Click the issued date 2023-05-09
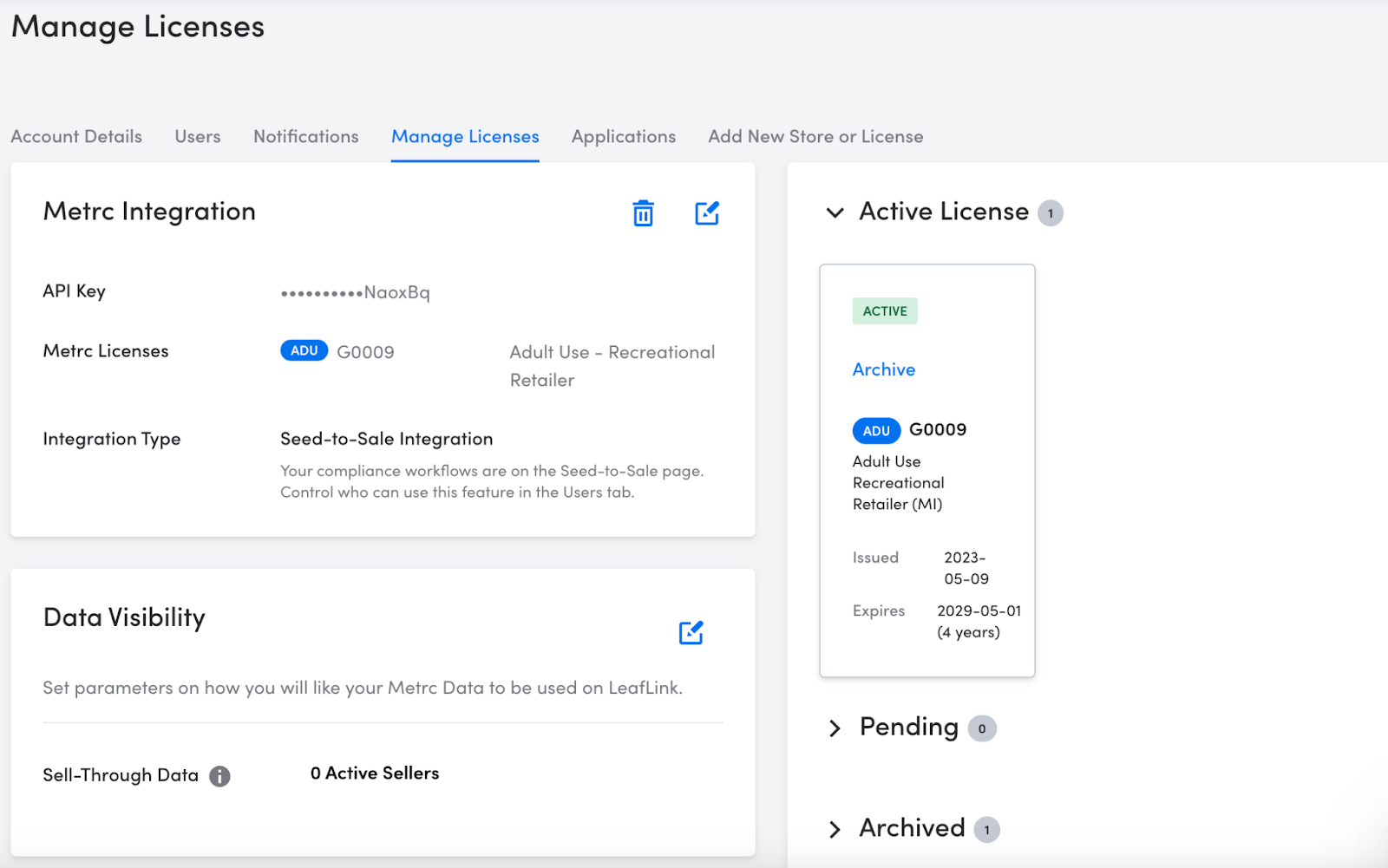 pyautogui.click(x=966, y=568)
